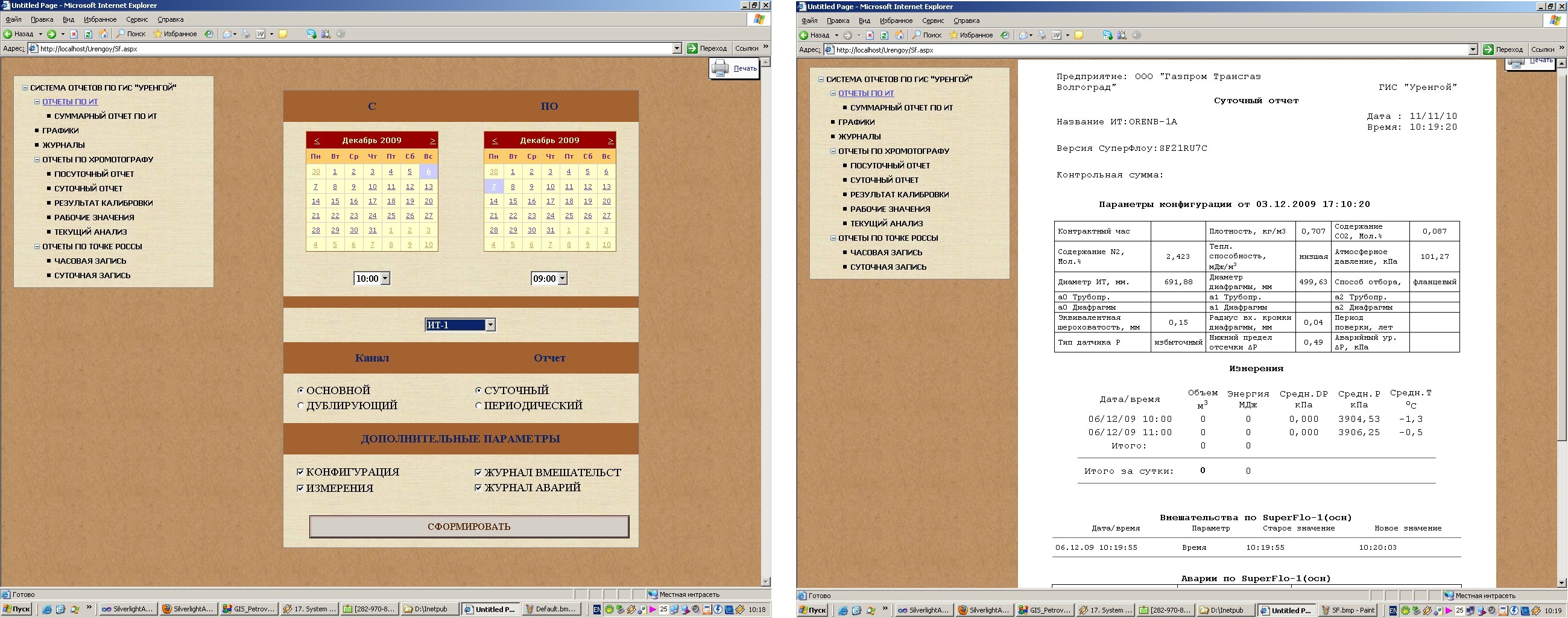Select the ПЕРИОДИЧЕСКИЙ report radio button
Image resolution: width=1568 pixels, height=618 pixels.
[478, 406]
